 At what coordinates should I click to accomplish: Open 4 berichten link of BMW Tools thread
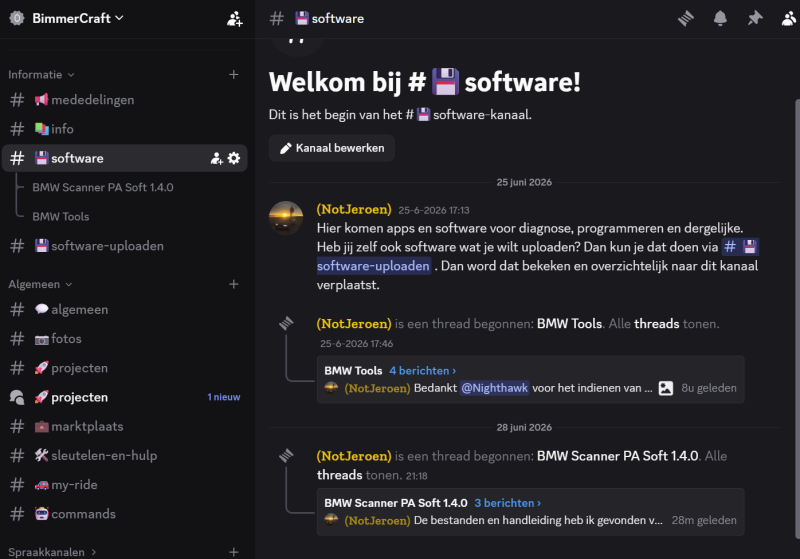pyautogui.click(x=422, y=371)
